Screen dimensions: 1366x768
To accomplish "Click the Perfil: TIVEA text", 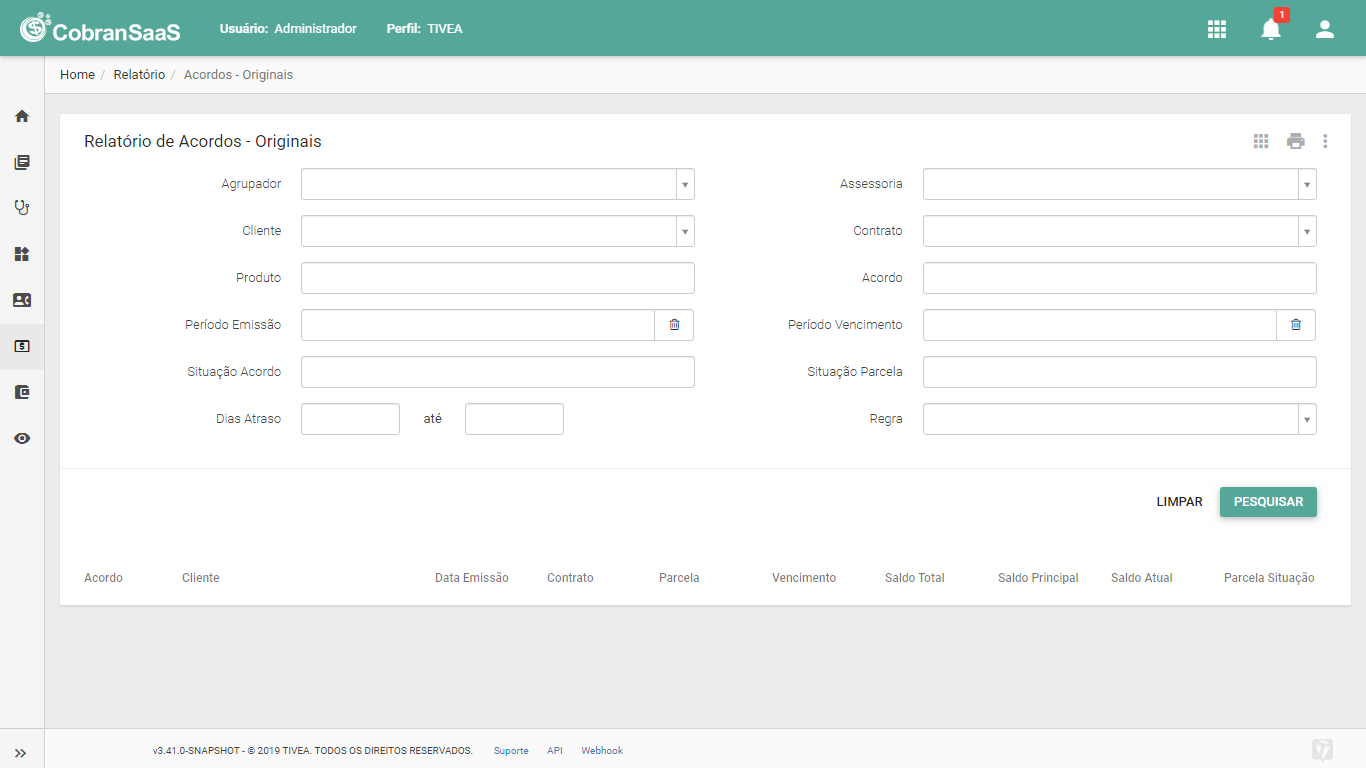I will (x=424, y=29).
